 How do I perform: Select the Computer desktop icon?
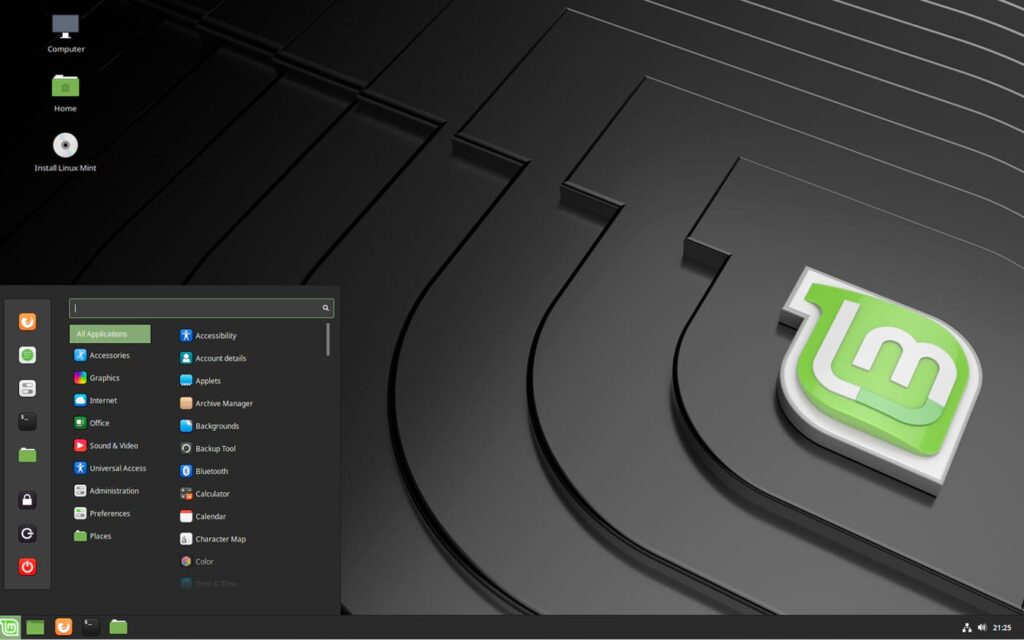(65, 34)
